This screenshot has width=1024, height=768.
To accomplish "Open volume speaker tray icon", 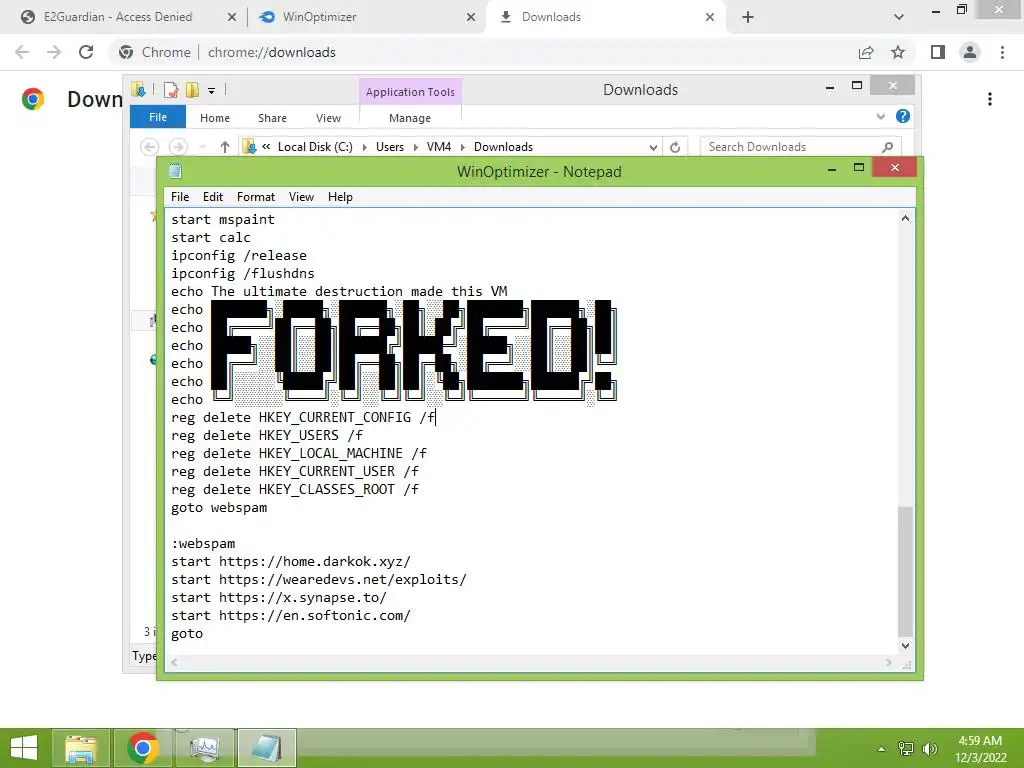I will 929,749.
